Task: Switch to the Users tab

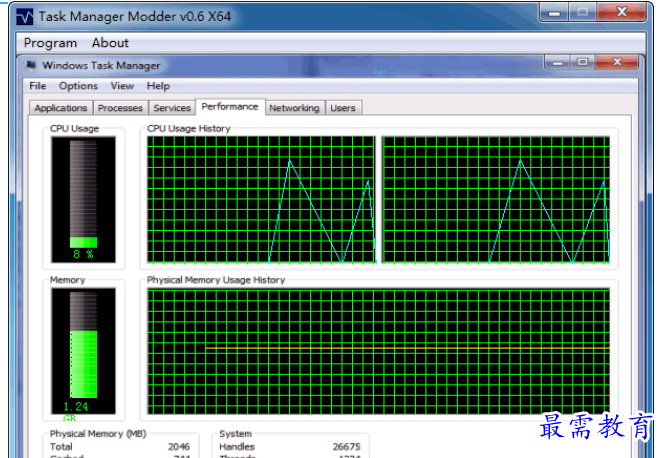Action: 343,108
